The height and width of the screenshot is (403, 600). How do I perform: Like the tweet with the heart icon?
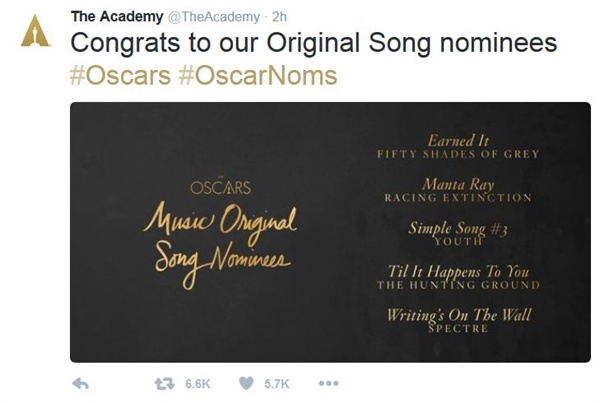(246, 383)
